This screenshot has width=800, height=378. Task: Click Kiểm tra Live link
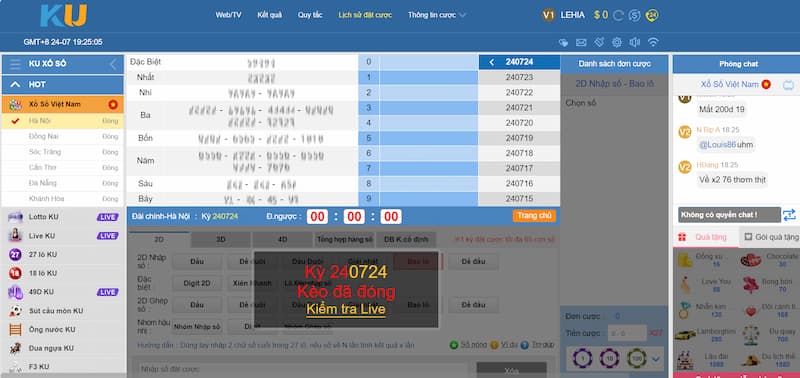(345, 309)
